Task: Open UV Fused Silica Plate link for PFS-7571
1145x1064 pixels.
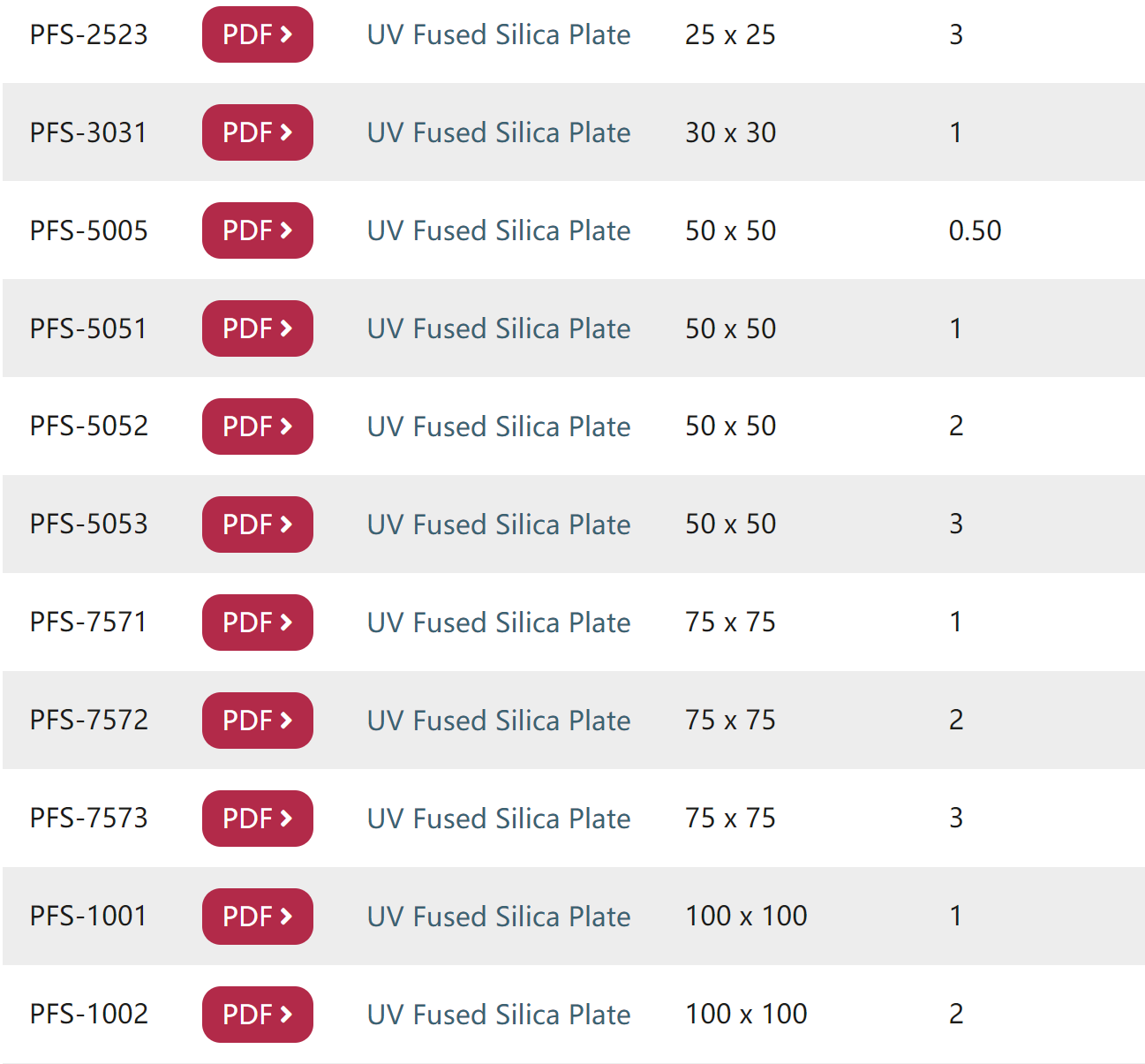Action: coord(499,623)
